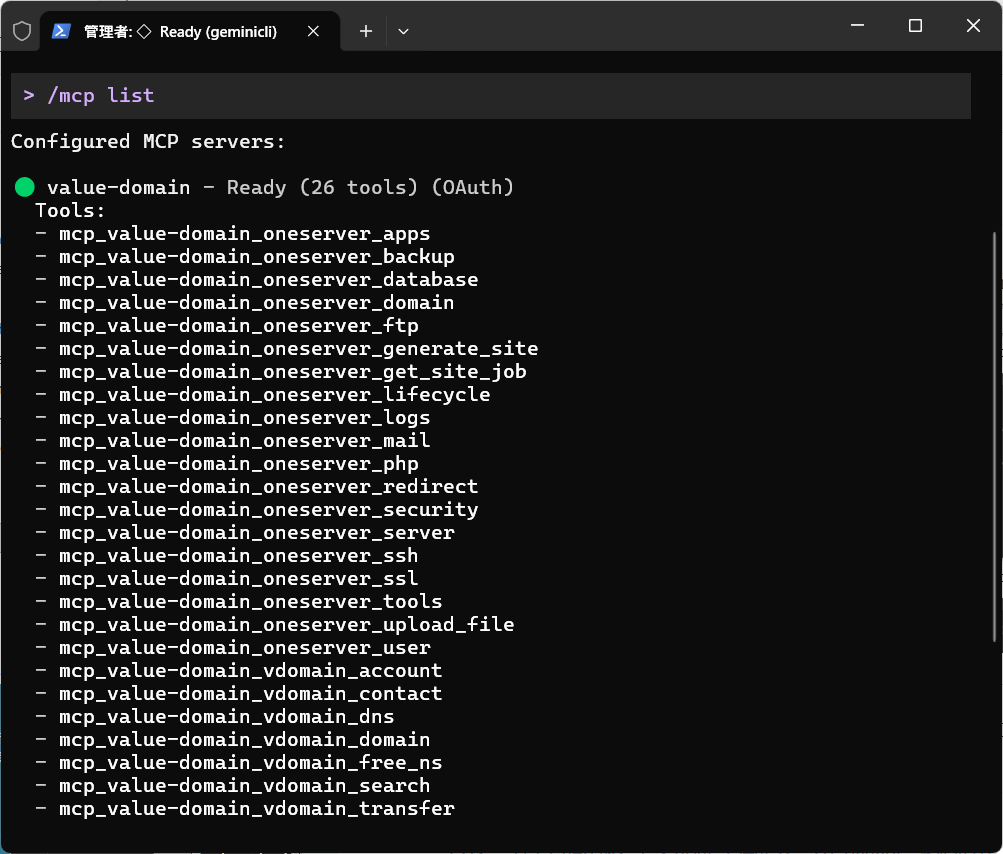Click the PowerShell icon on the Ready (geminicli) tab

point(61,31)
